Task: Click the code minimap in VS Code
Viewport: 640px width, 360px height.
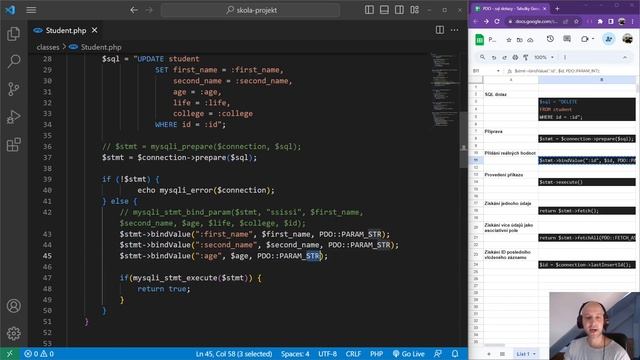Action: [x=444, y=90]
